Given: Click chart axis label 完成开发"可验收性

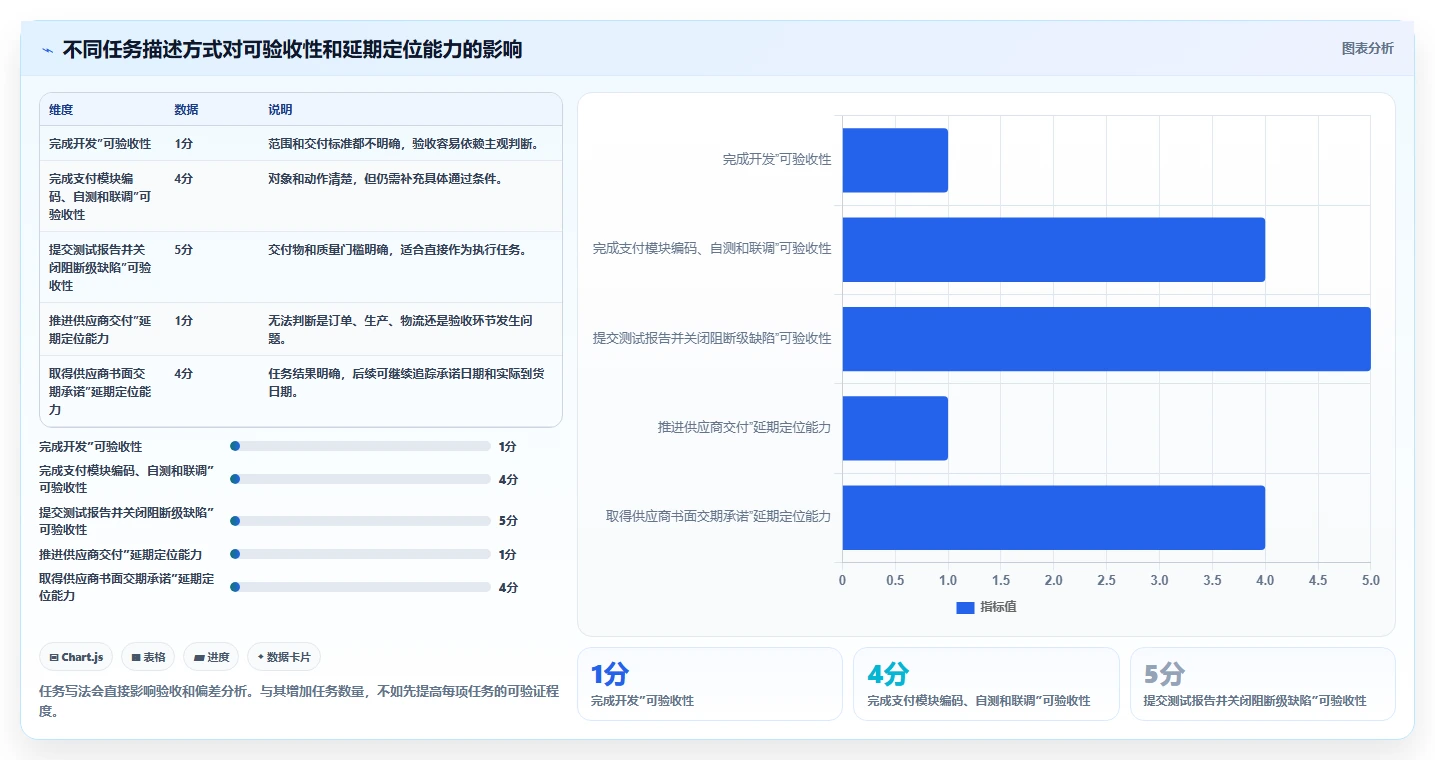Looking at the screenshot, I should [777, 159].
